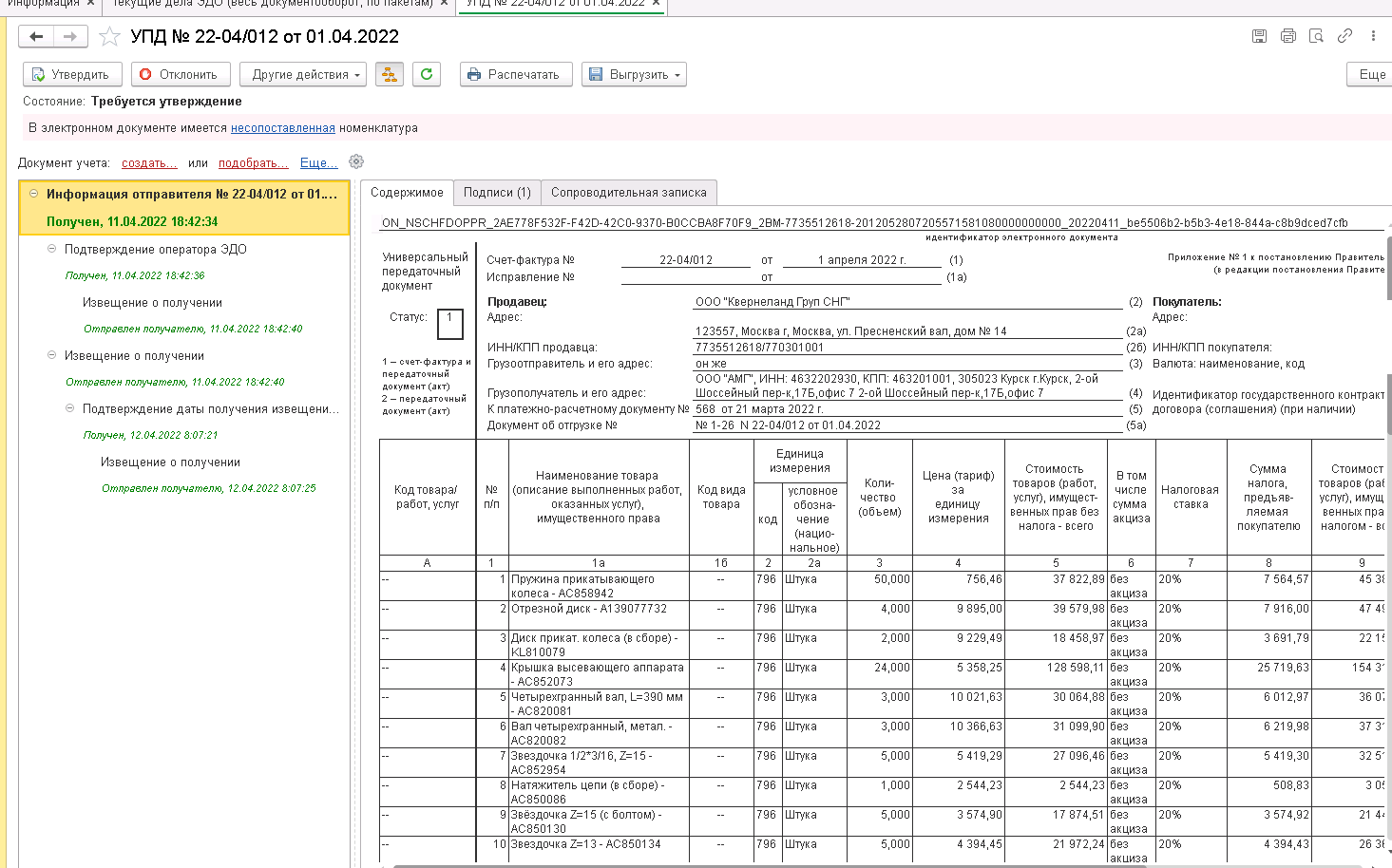Image resolution: width=1392 pixels, height=868 pixels.
Task: Open the document structure tree icon
Action: (x=389, y=75)
